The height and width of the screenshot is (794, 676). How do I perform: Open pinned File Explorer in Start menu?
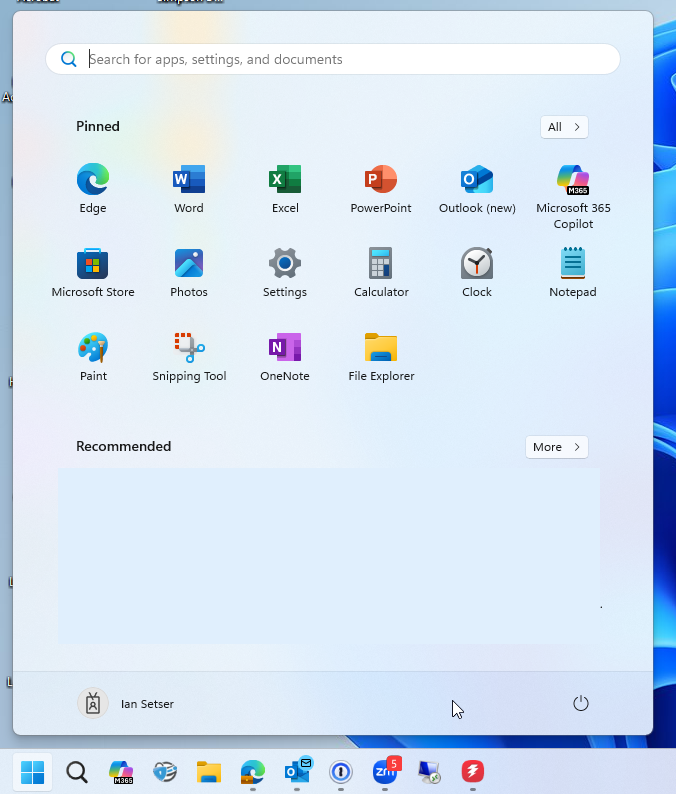point(381,356)
